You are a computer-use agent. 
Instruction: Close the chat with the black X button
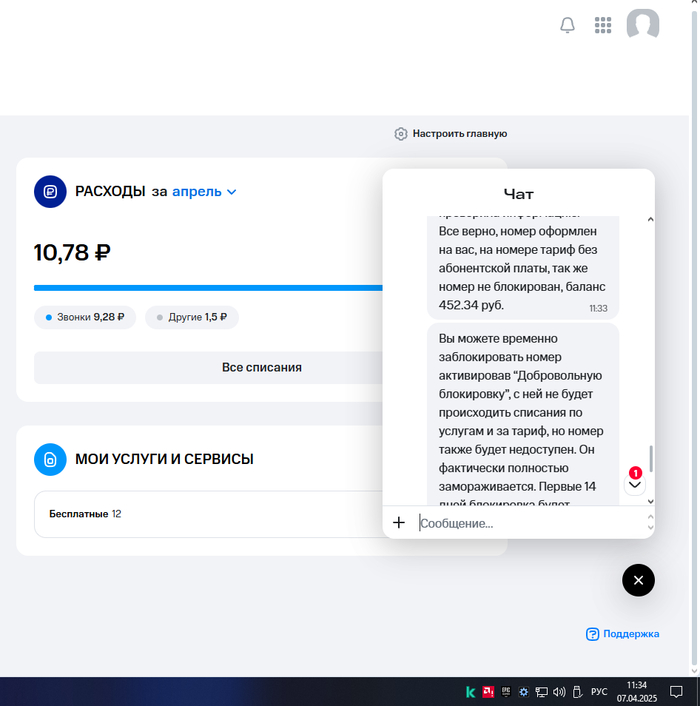point(638,580)
